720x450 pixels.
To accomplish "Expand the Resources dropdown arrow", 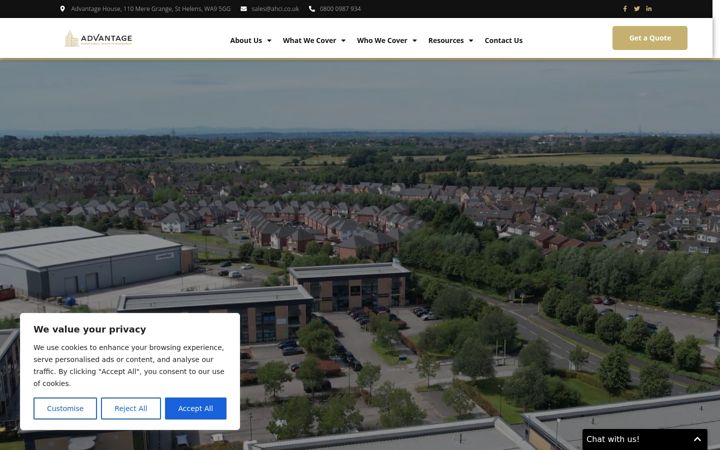I will point(471,40).
